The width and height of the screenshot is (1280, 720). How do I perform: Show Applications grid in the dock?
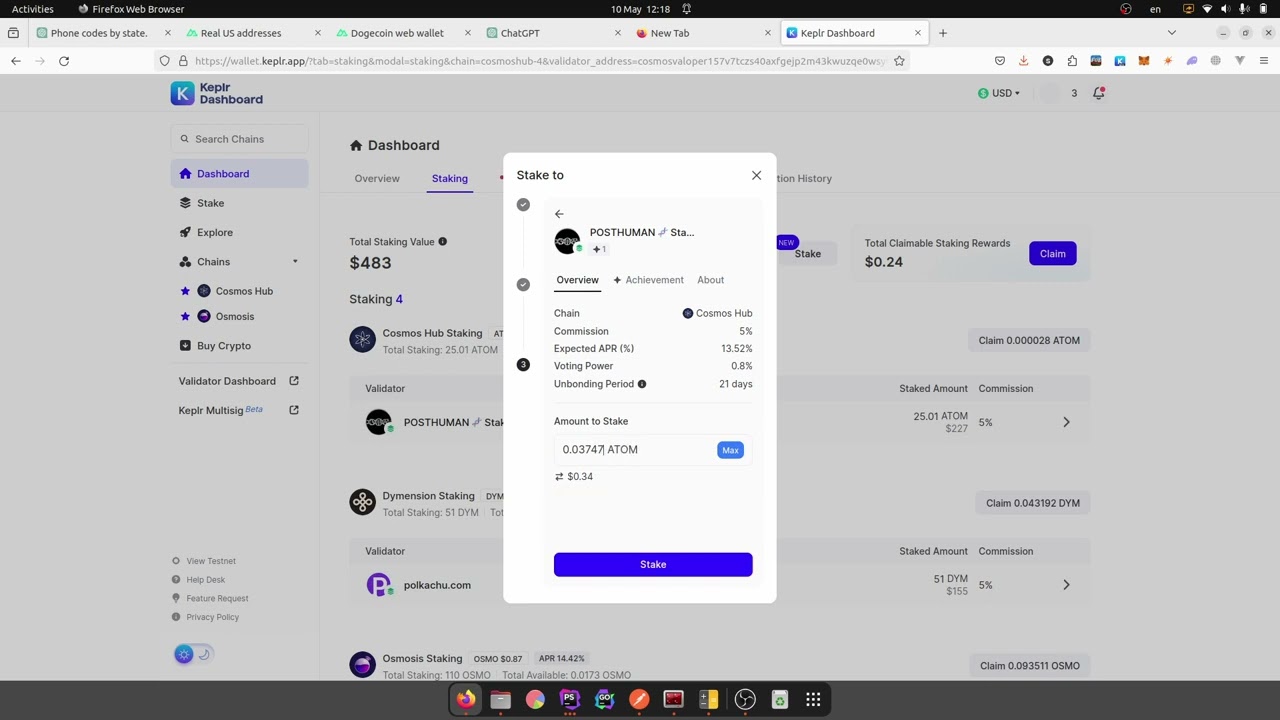[813, 700]
